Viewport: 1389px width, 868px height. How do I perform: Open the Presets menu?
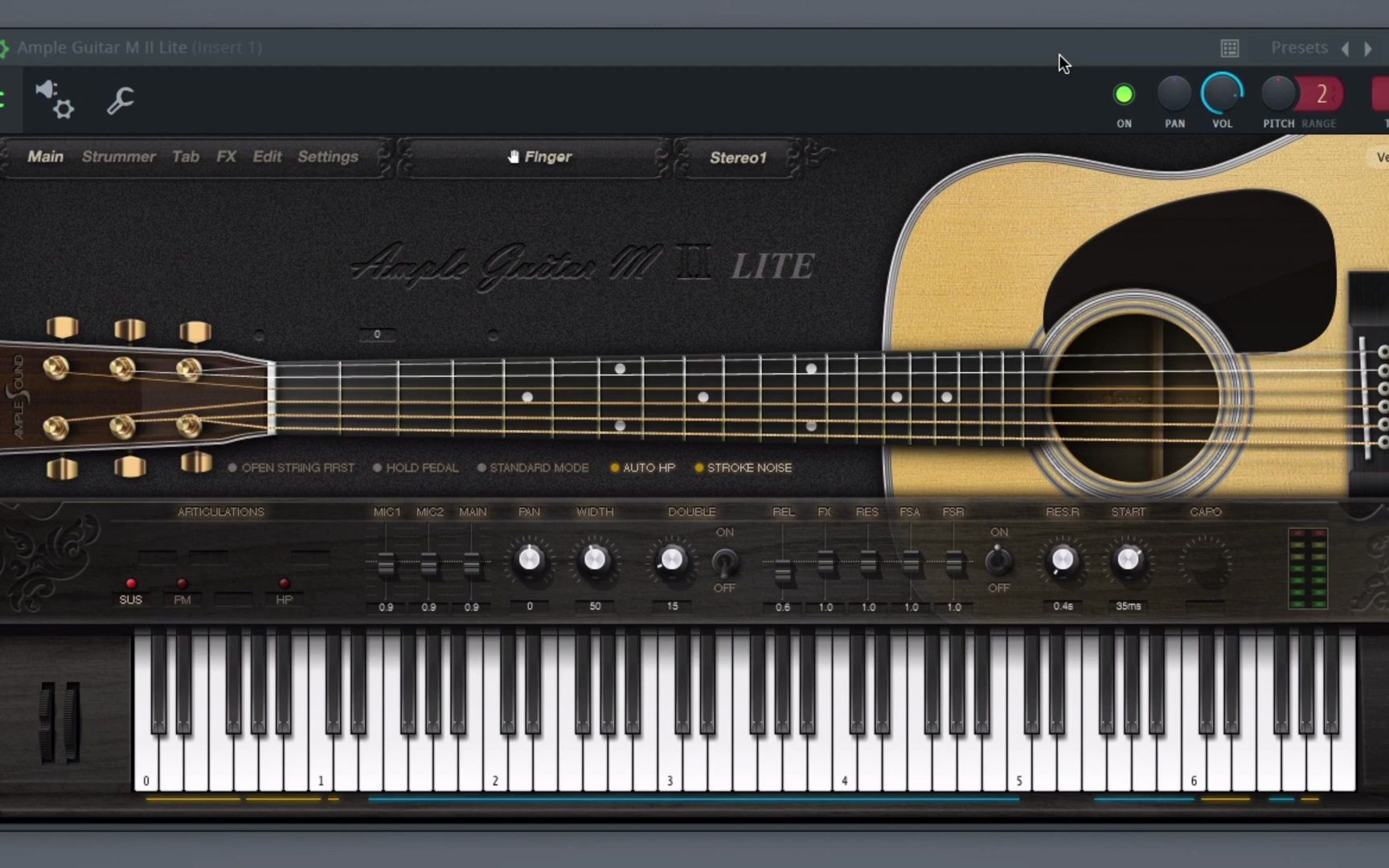tap(1299, 47)
